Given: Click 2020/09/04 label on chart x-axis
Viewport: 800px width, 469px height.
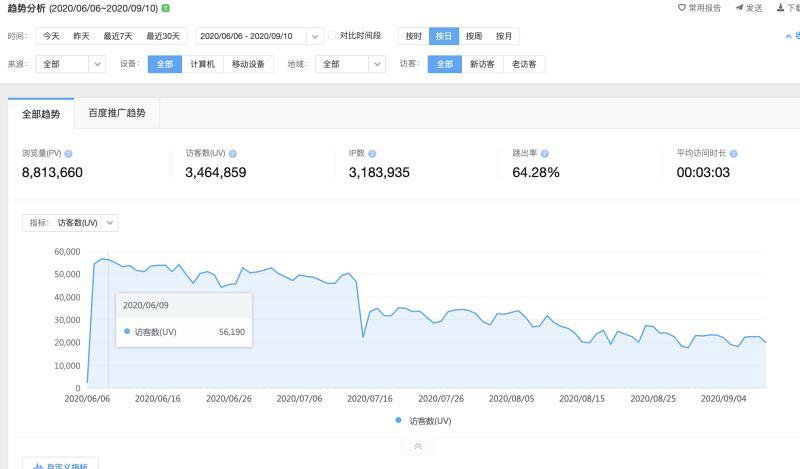Looking at the screenshot, I should (x=723, y=399).
